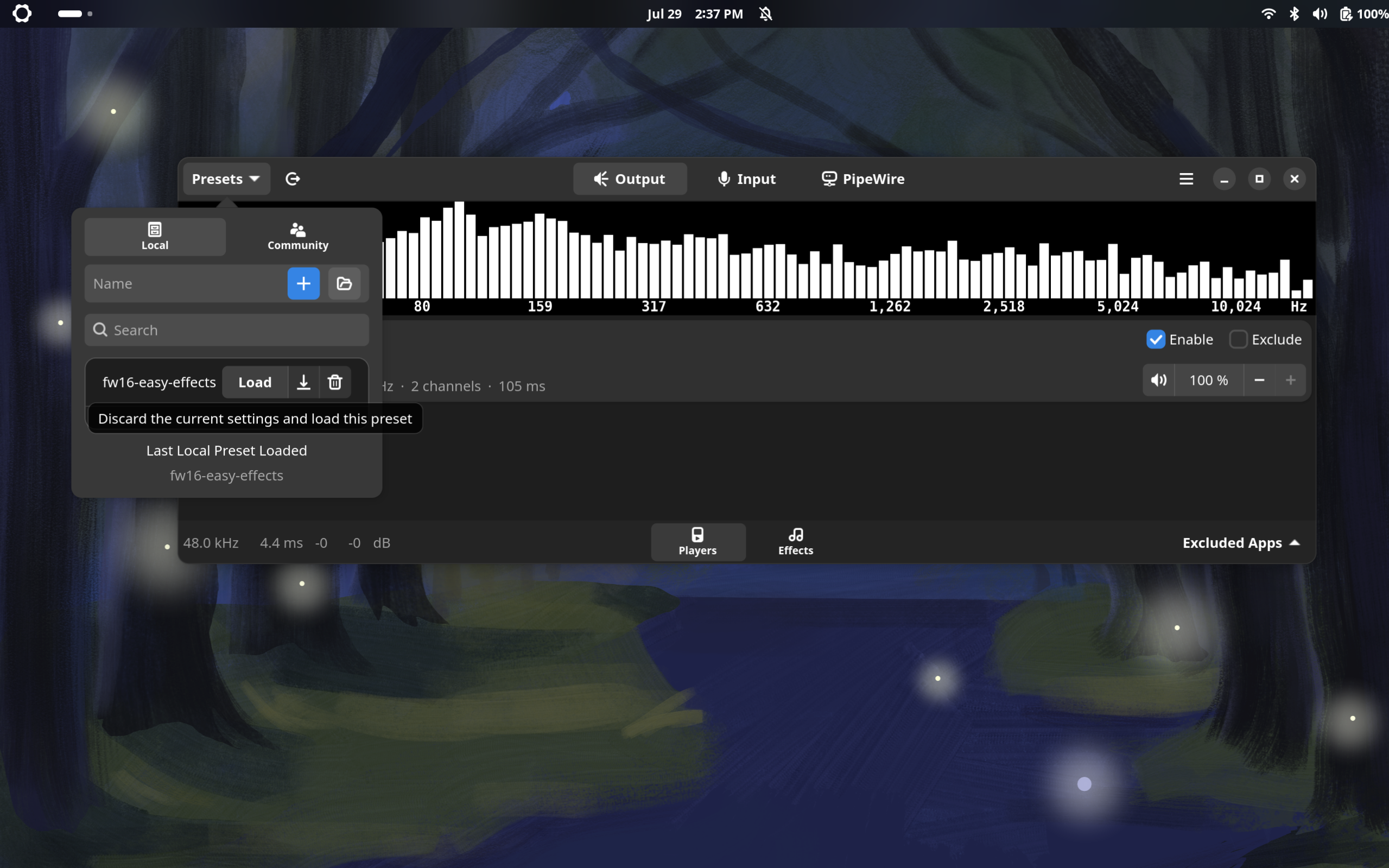This screenshot has height=868, width=1389.
Task: Decrease player volume with the minus button
Action: point(1259,380)
